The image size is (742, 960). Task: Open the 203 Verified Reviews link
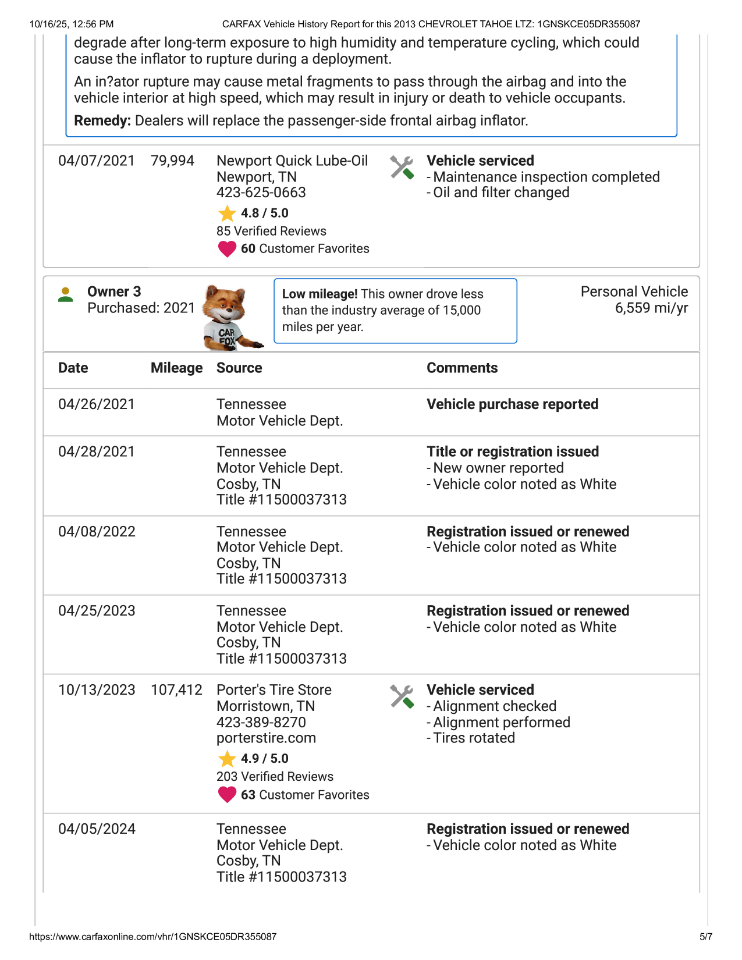coord(275,777)
